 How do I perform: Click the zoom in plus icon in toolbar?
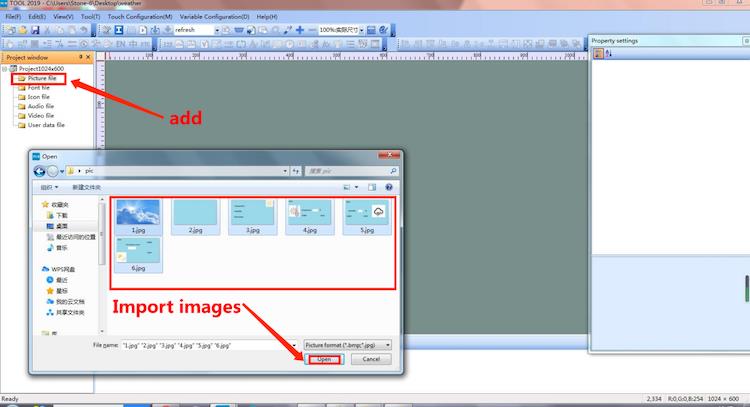[x=299, y=30]
